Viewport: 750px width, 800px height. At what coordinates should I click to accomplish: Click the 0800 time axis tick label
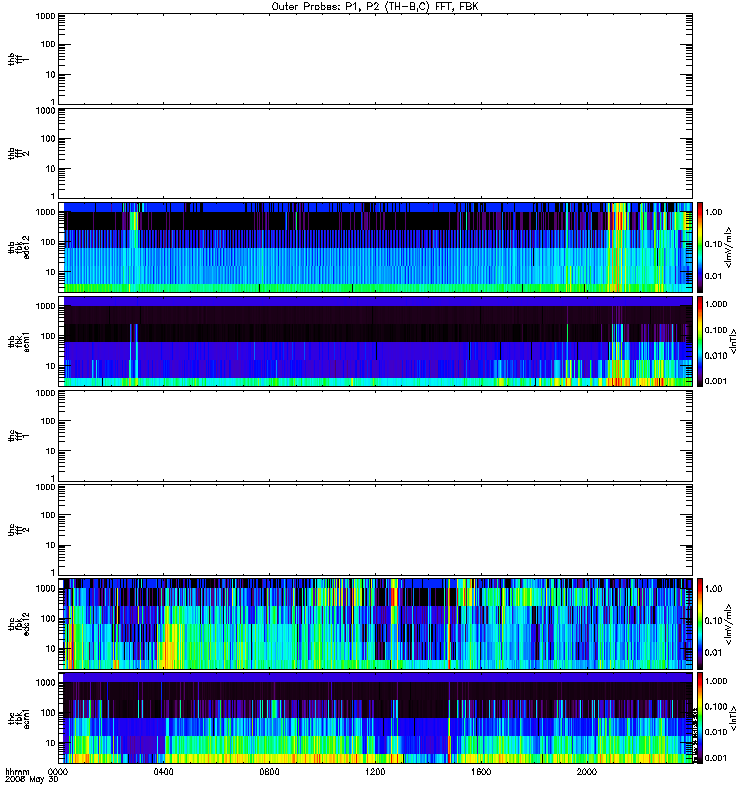coord(269,772)
